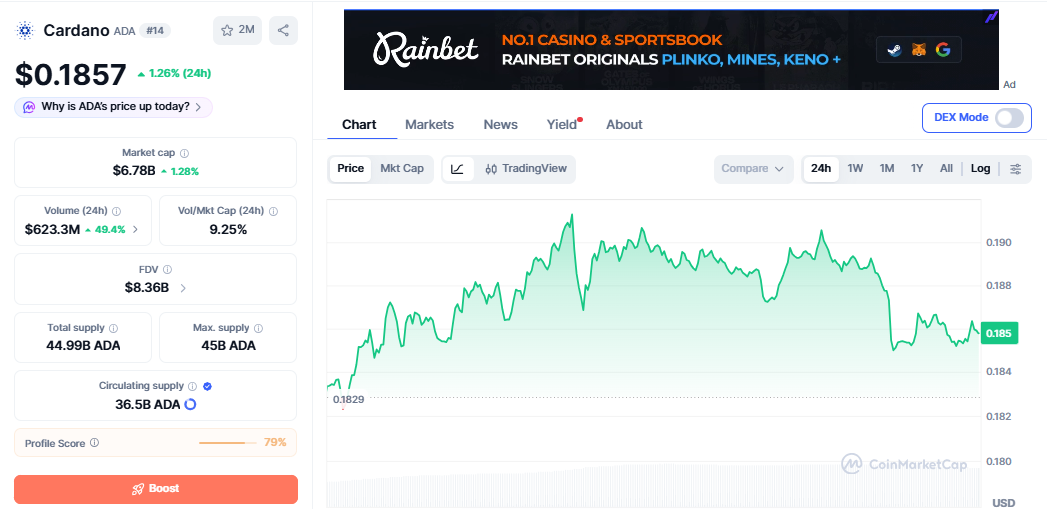
Task: Add Cardano to watchlist via star button
Action: pos(238,30)
